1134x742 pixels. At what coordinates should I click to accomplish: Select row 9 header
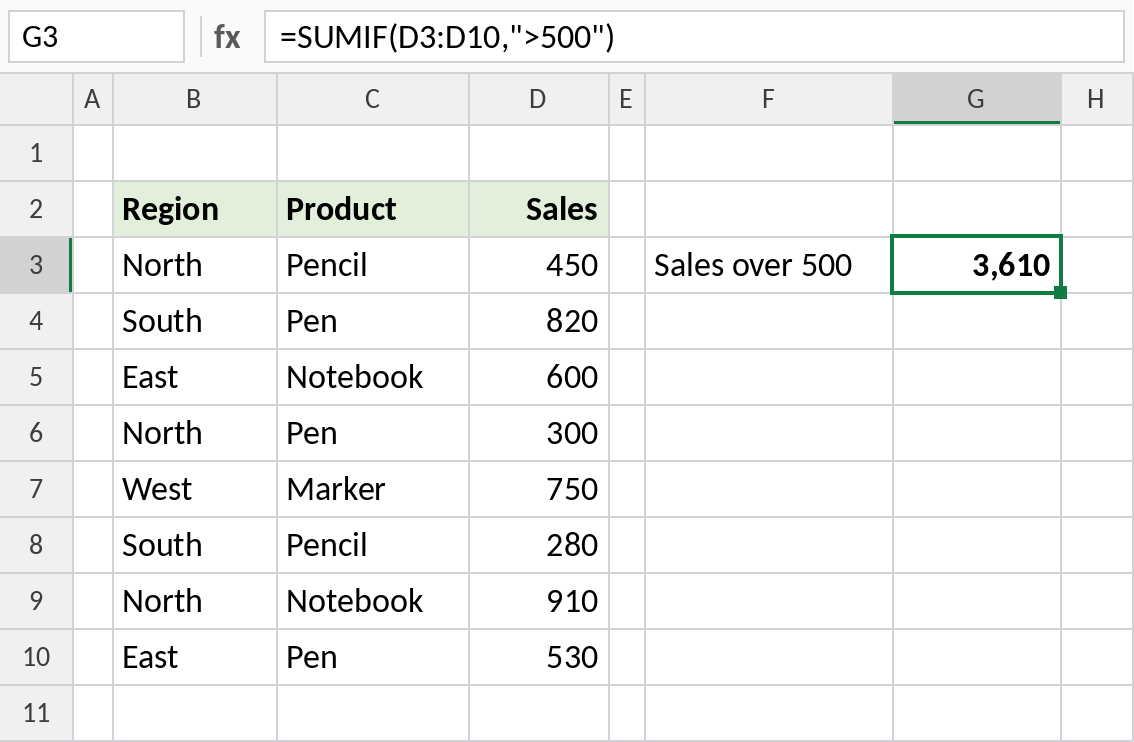coord(36,601)
